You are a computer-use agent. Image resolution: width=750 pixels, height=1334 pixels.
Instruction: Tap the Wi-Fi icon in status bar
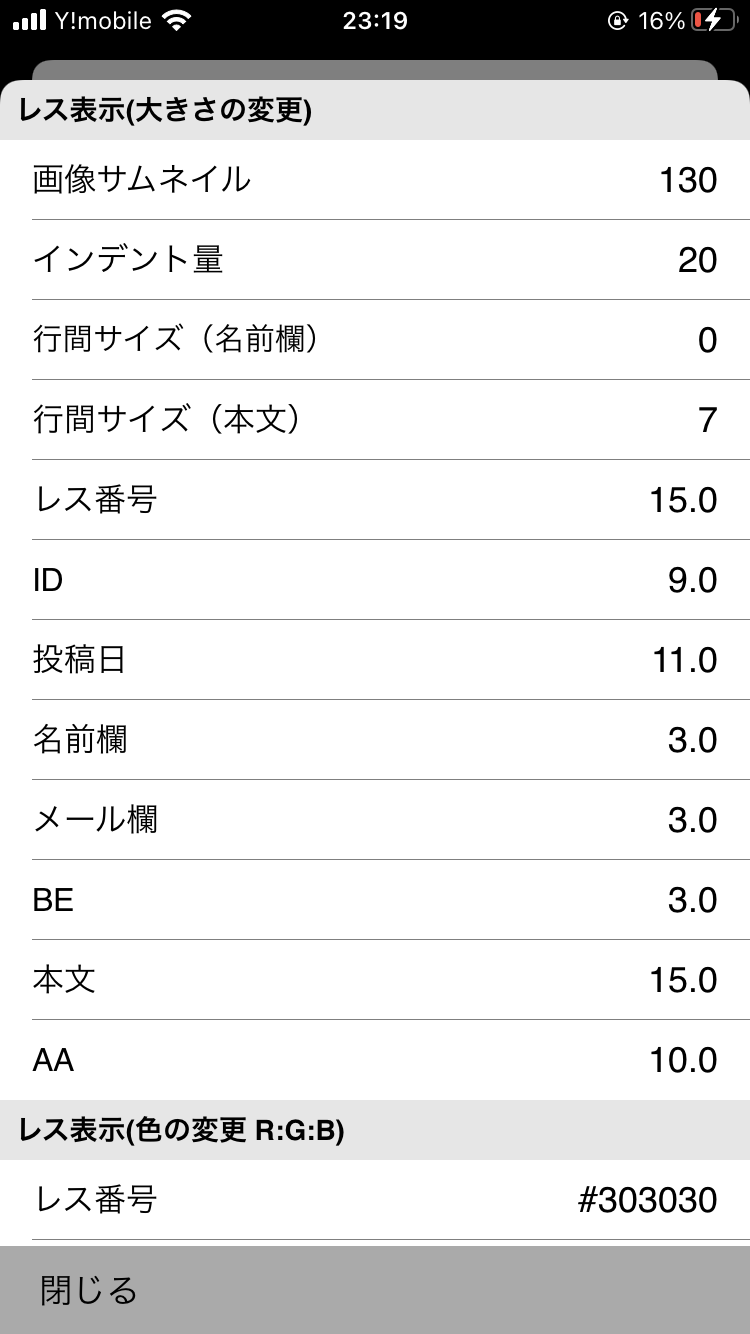click(x=177, y=21)
